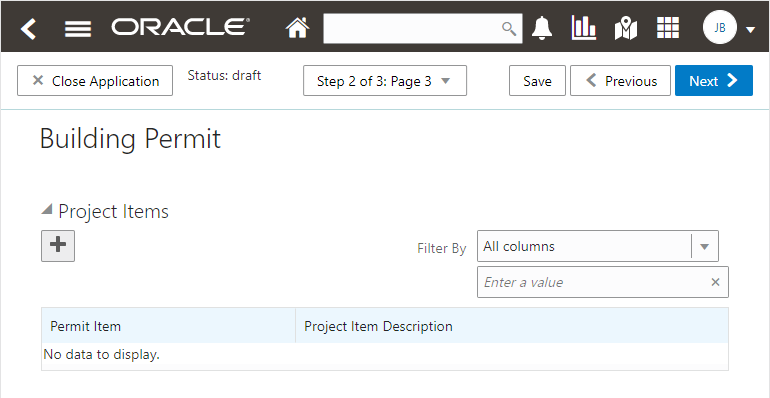Open the grid apps icon
770x398 pixels.
668,28
